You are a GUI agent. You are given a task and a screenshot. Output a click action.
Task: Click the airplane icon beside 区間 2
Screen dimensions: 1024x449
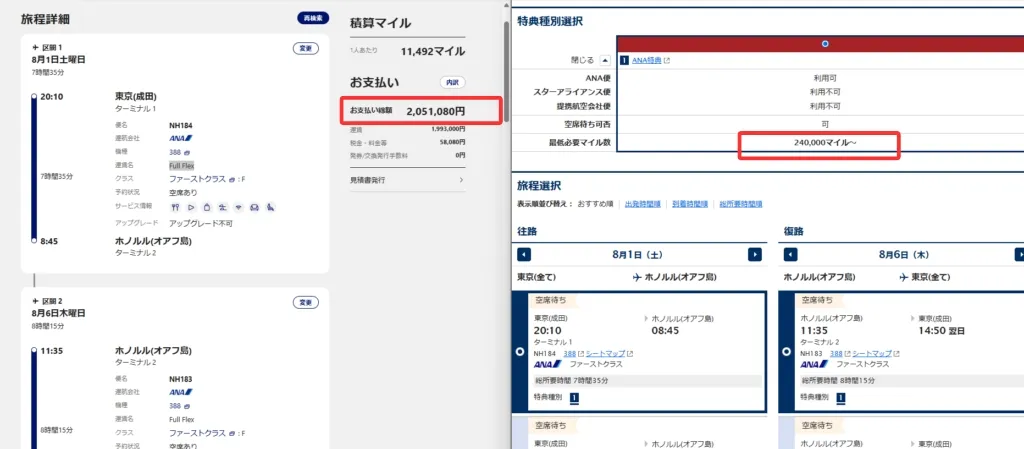point(35,302)
